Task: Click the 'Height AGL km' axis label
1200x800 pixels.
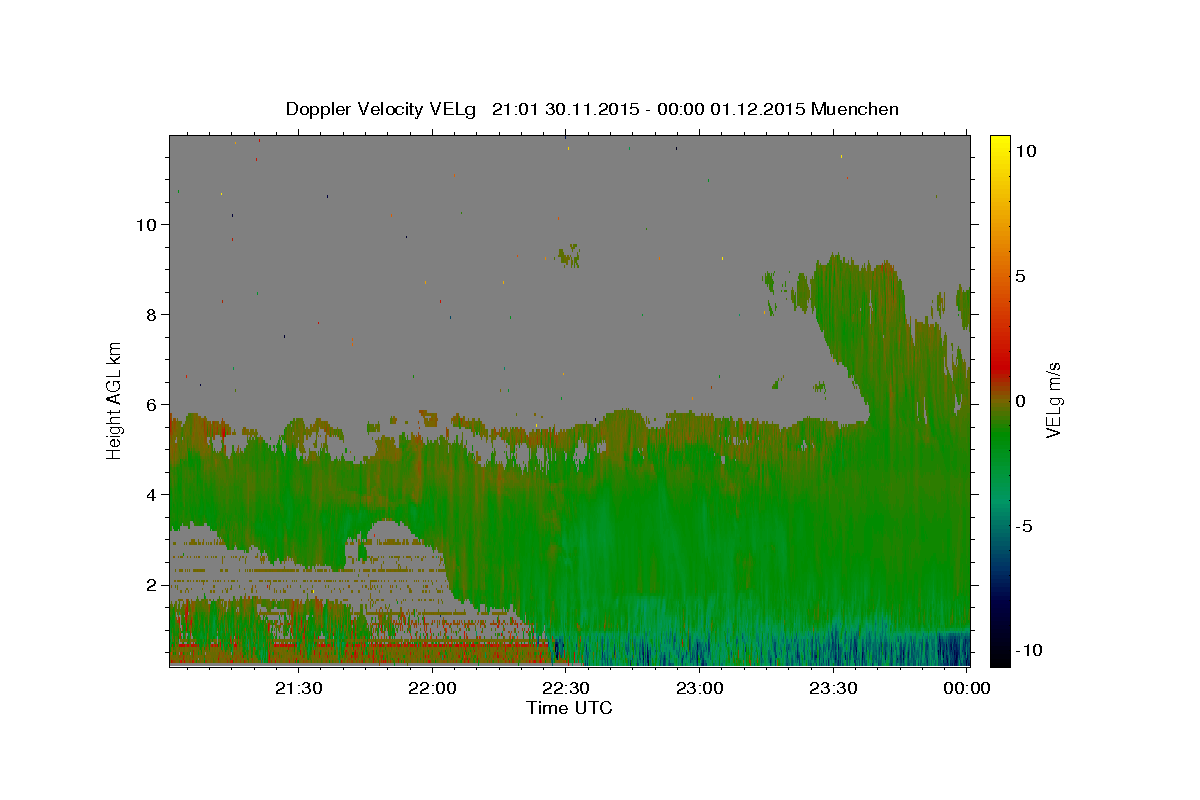Action: click(115, 400)
